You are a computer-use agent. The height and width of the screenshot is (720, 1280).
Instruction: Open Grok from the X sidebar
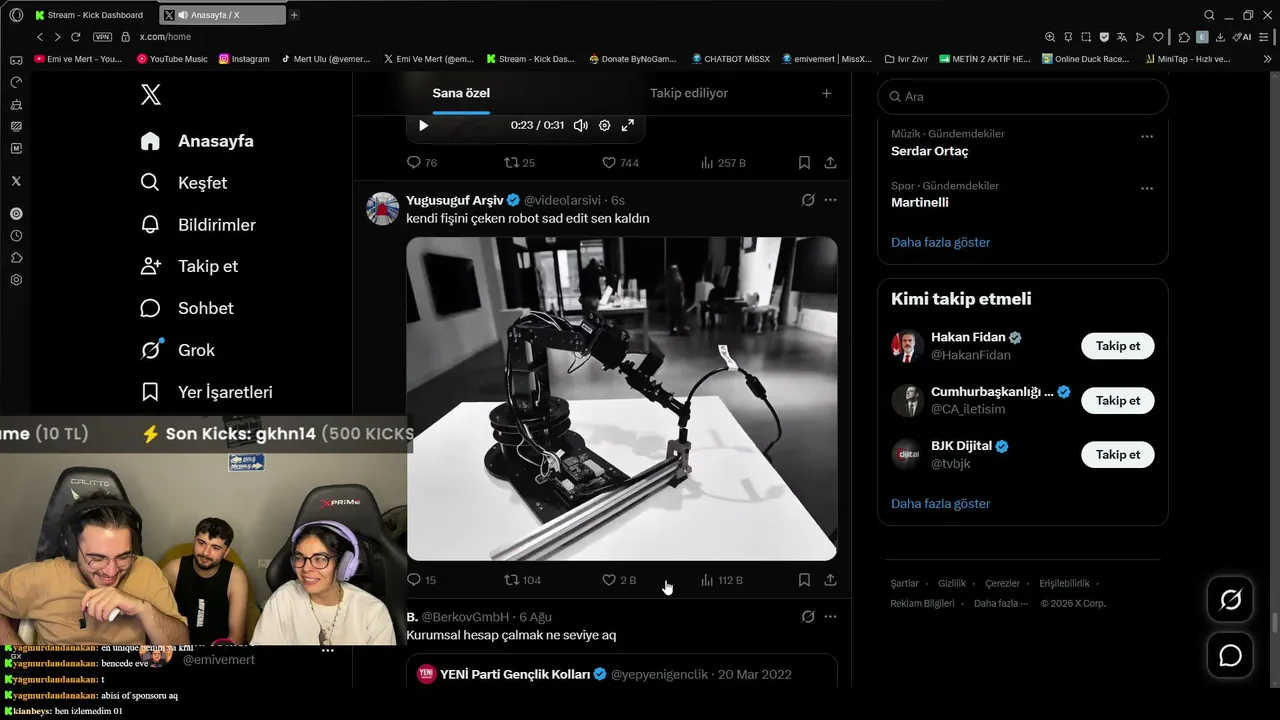pos(178,350)
